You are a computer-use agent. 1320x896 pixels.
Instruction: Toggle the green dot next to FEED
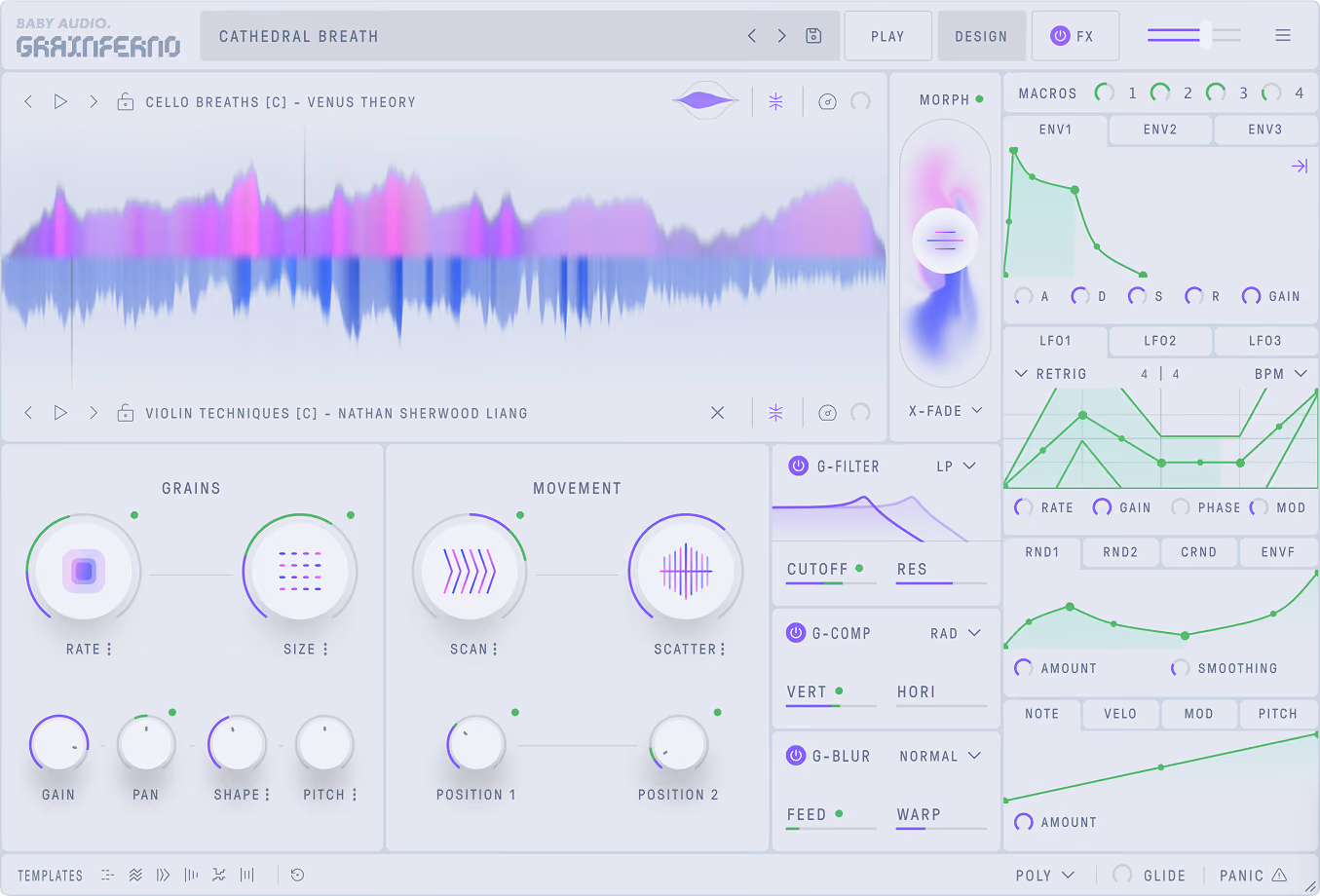pyautogui.click(x=839, y=813)
